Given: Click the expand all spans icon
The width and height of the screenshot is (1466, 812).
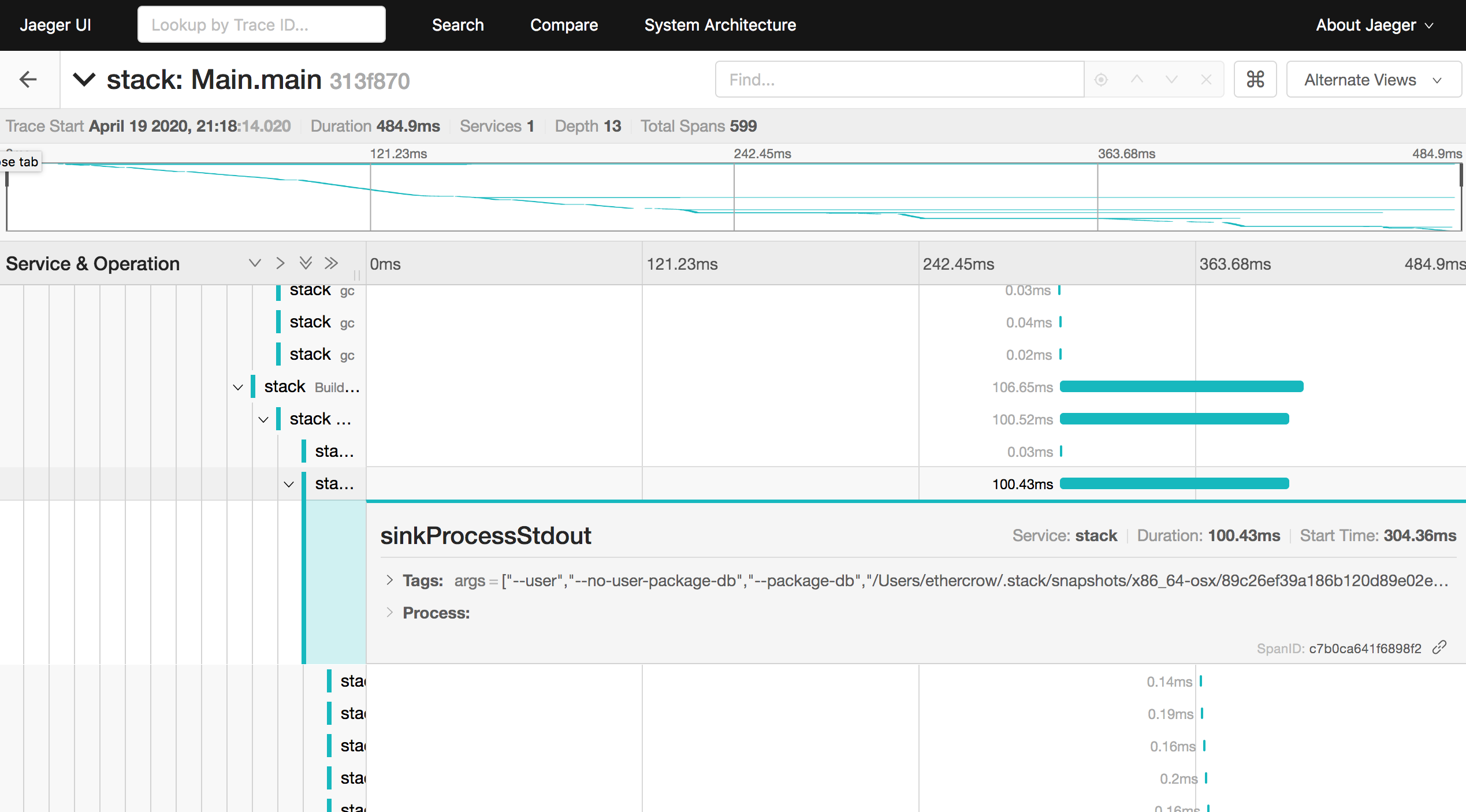Looking at the screenshot, I should tap(307, 264).
